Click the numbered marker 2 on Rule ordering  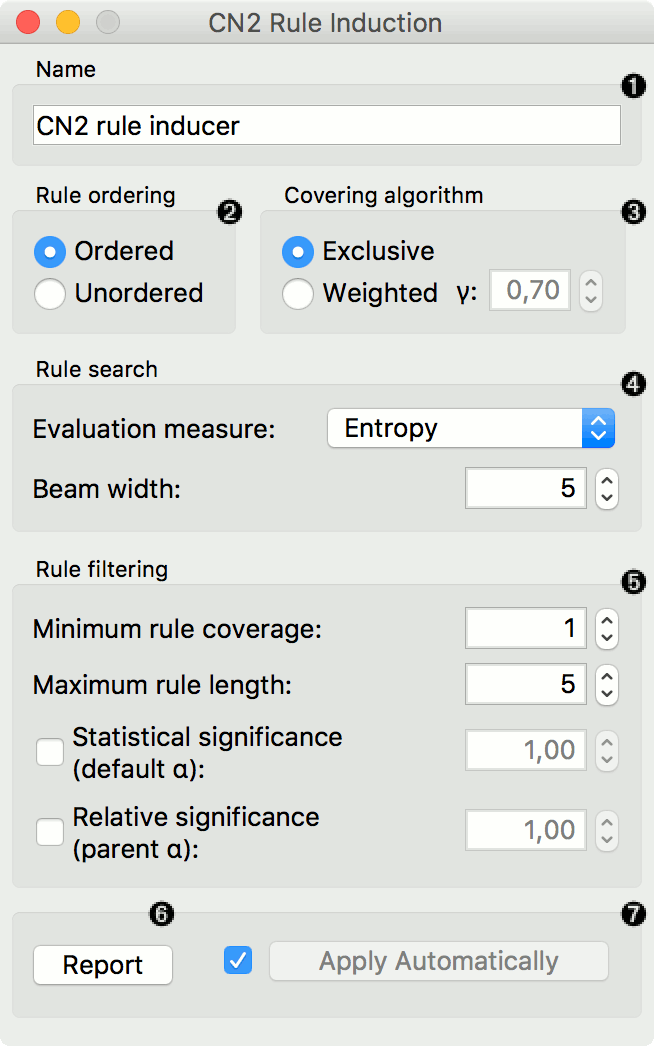(230, 212)
